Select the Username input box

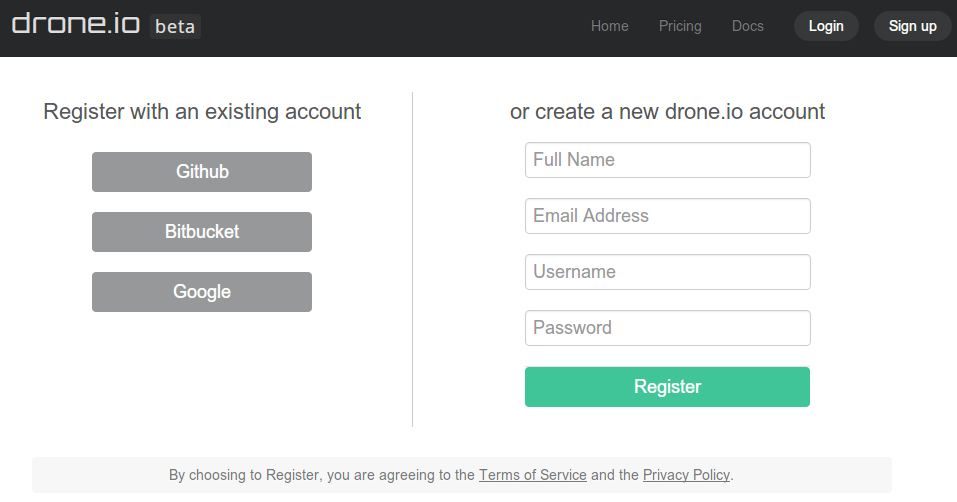pos(667,272)
